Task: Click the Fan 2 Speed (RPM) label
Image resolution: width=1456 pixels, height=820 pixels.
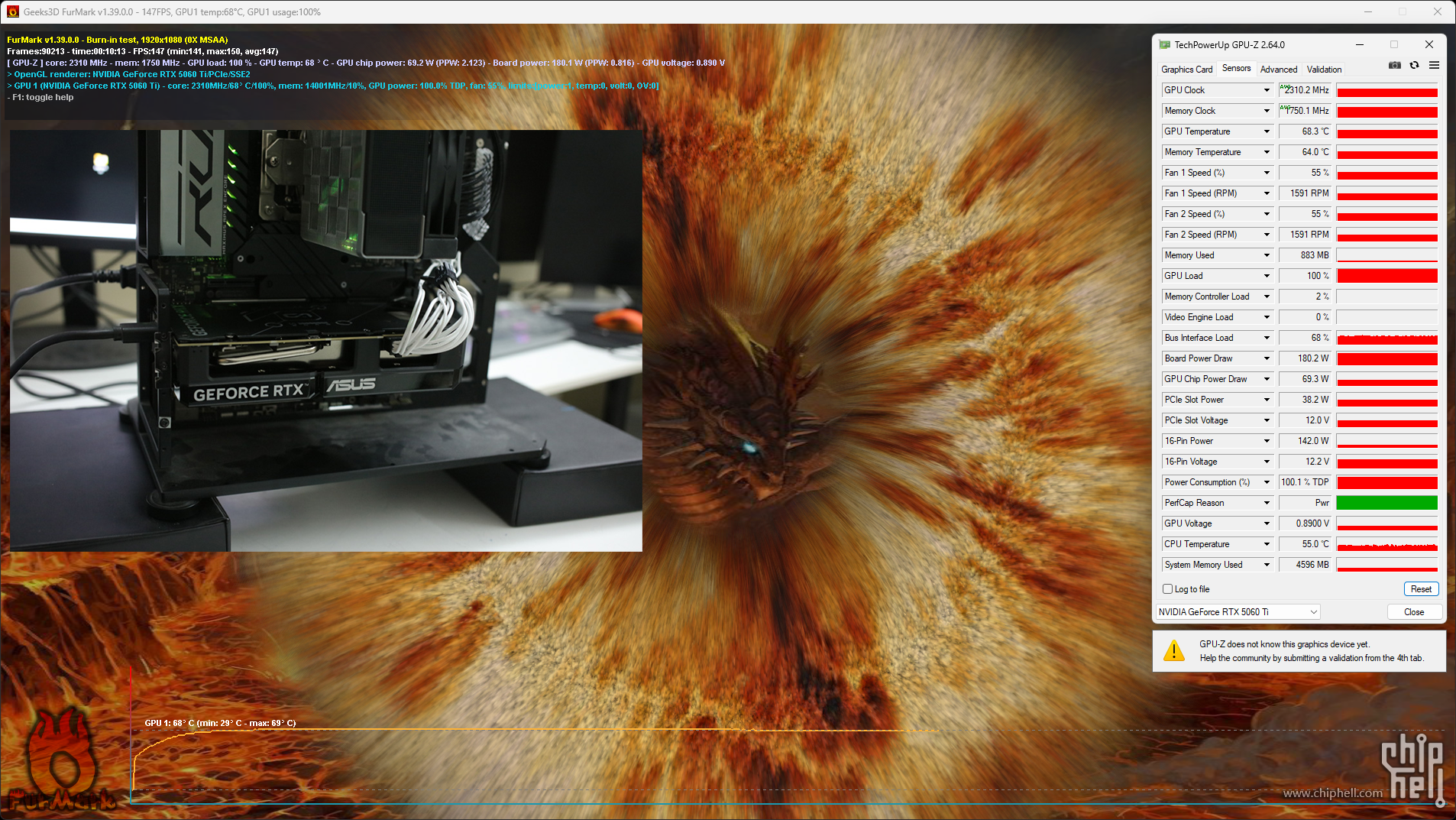Action: click(1201, 235)
